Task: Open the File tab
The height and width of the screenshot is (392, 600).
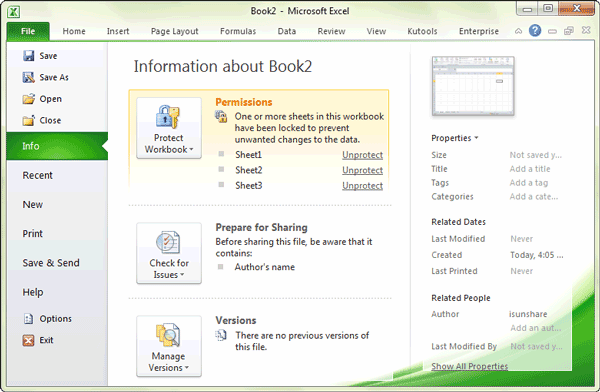Action: tap(28, 31)
